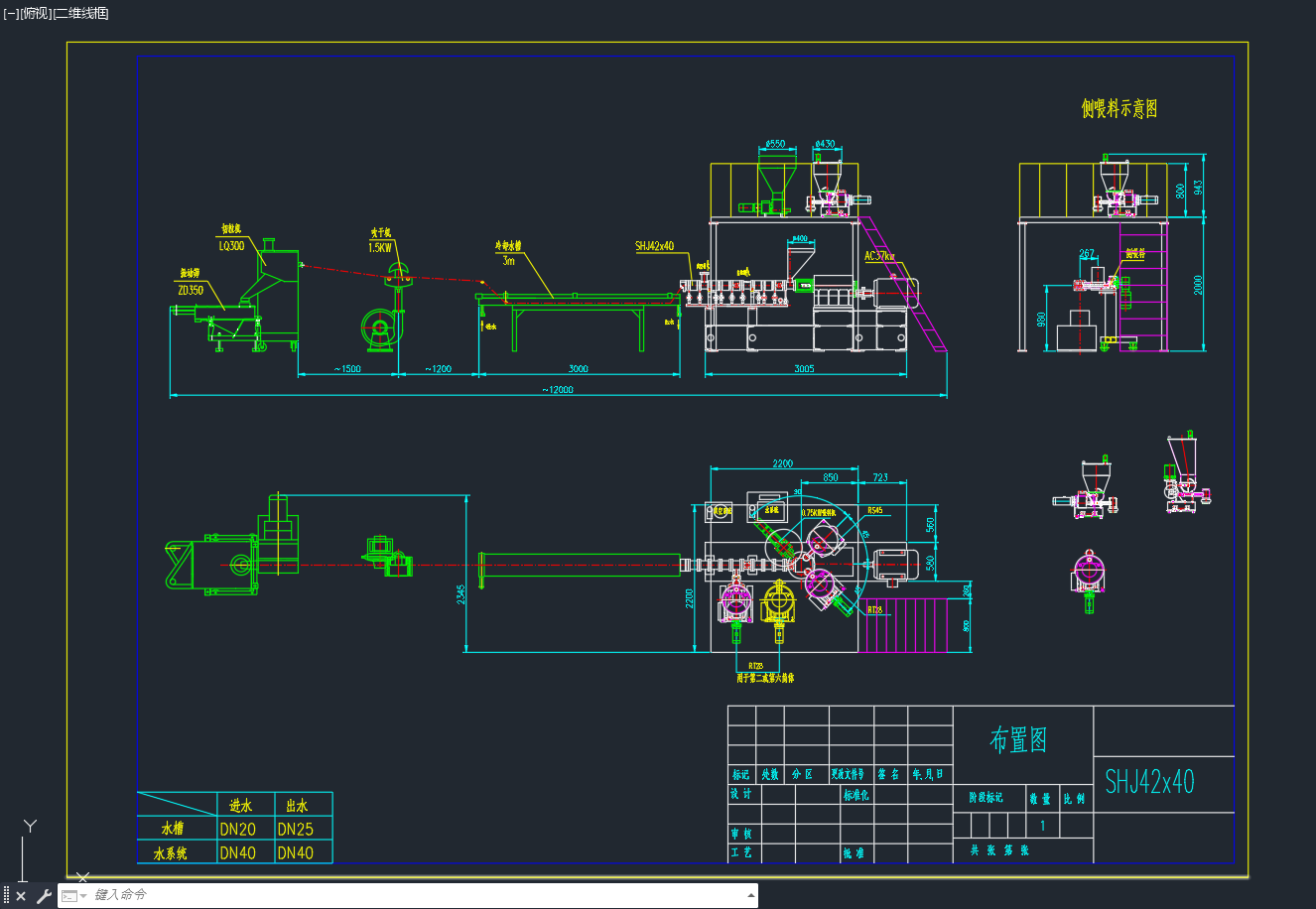Image resolution: width=1316 pixels, height=909 pixels.
Task: Select the LQ300 equipment label
Action: 231,245
